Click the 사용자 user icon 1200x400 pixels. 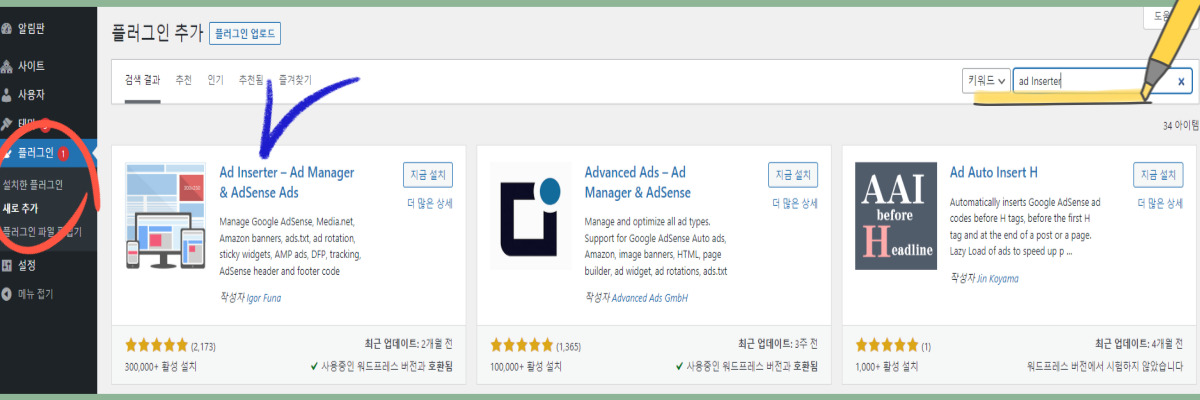(x=8, y=95)
